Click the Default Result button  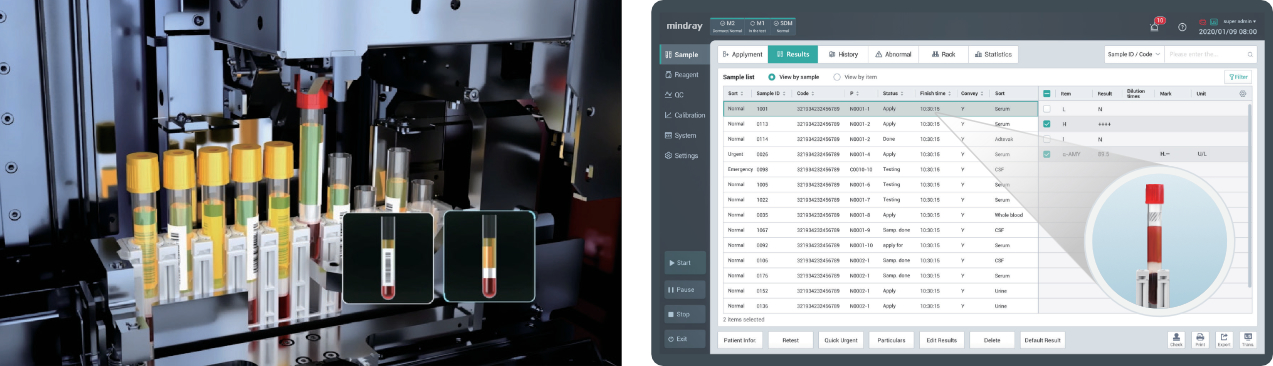coord(1043,340)
